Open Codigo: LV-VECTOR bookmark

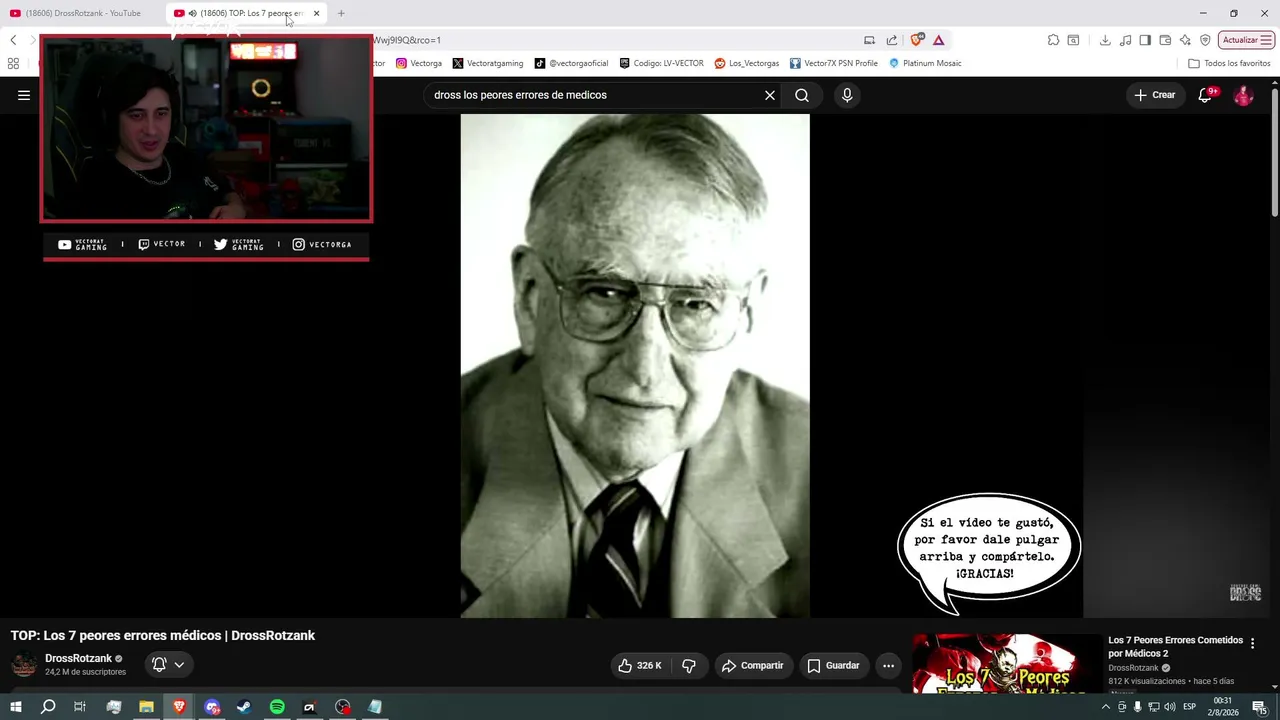coord(661,63)
